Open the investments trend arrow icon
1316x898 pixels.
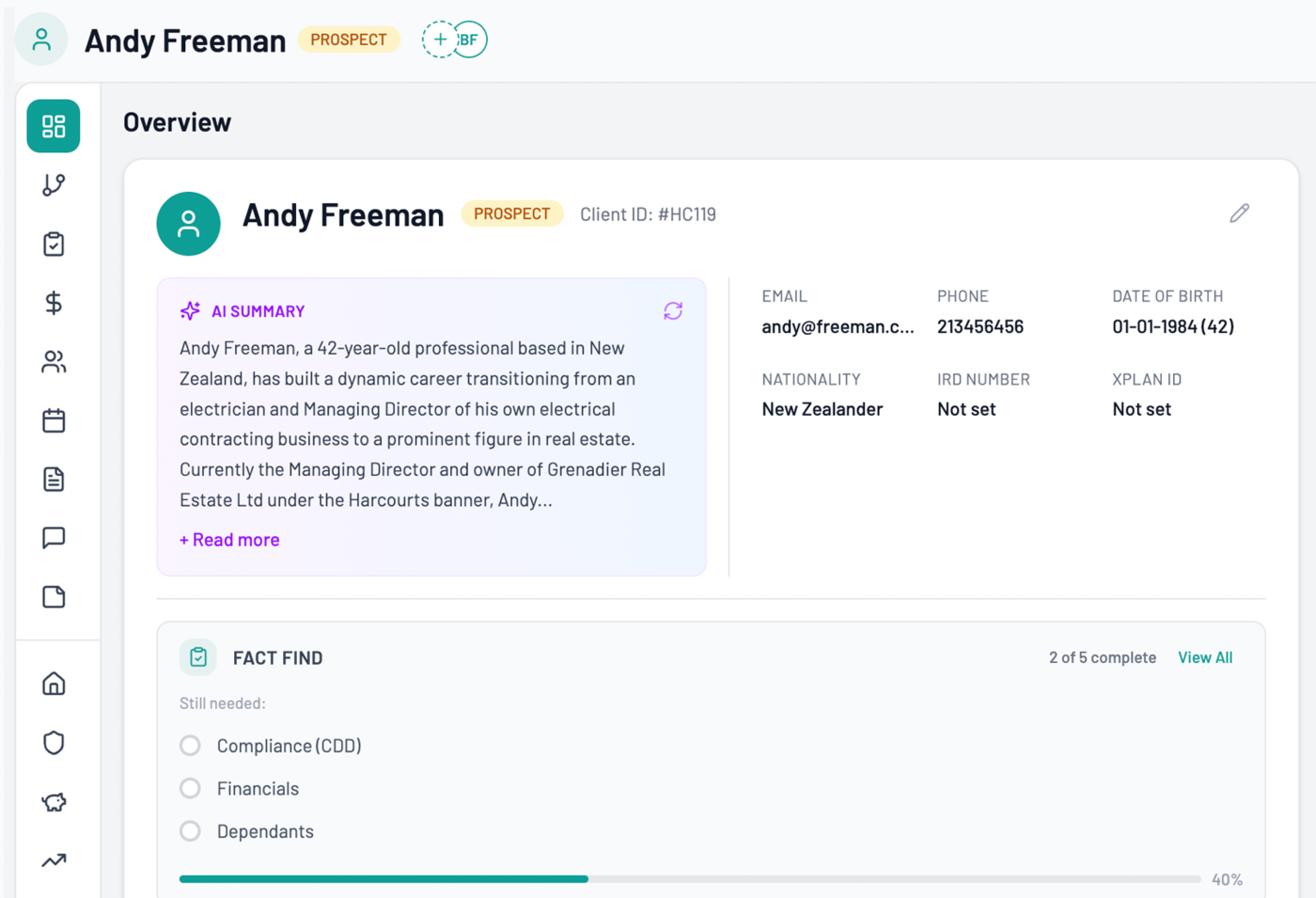pyautogui.click(x=54, y=860)
